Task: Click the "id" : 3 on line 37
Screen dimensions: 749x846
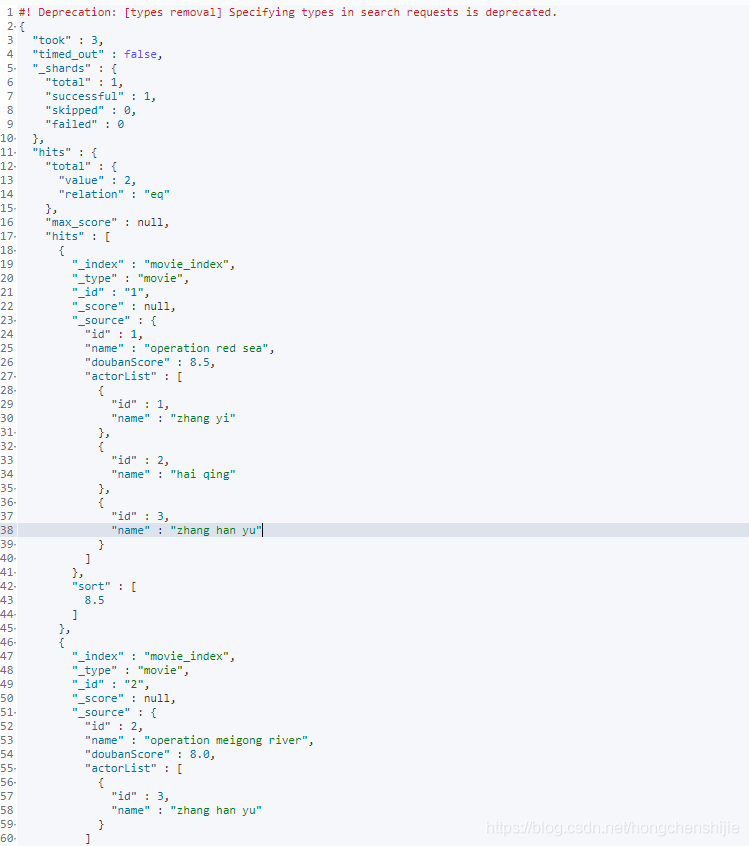Action: click(140, 516)
